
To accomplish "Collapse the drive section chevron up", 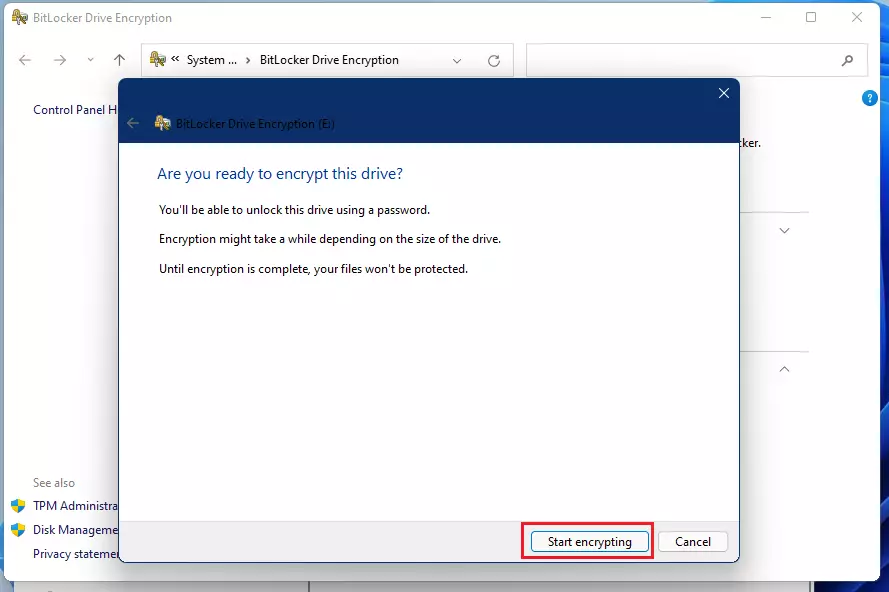I will coord(784,369).
